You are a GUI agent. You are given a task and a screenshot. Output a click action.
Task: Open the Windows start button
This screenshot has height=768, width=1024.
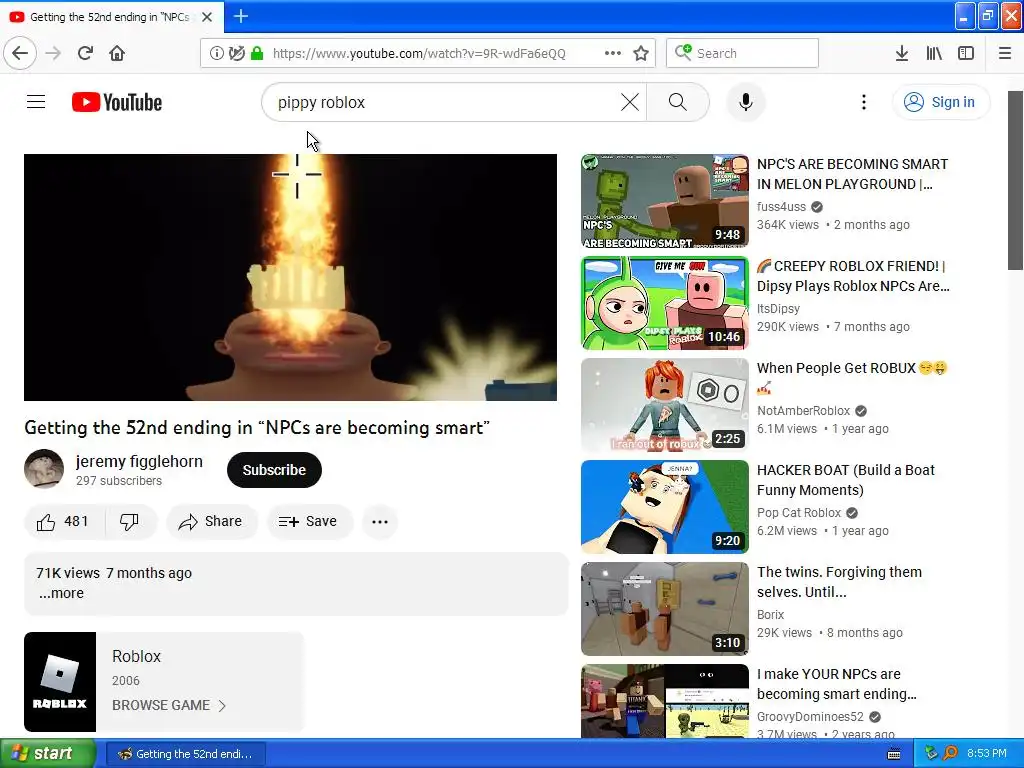coord(47,754)
